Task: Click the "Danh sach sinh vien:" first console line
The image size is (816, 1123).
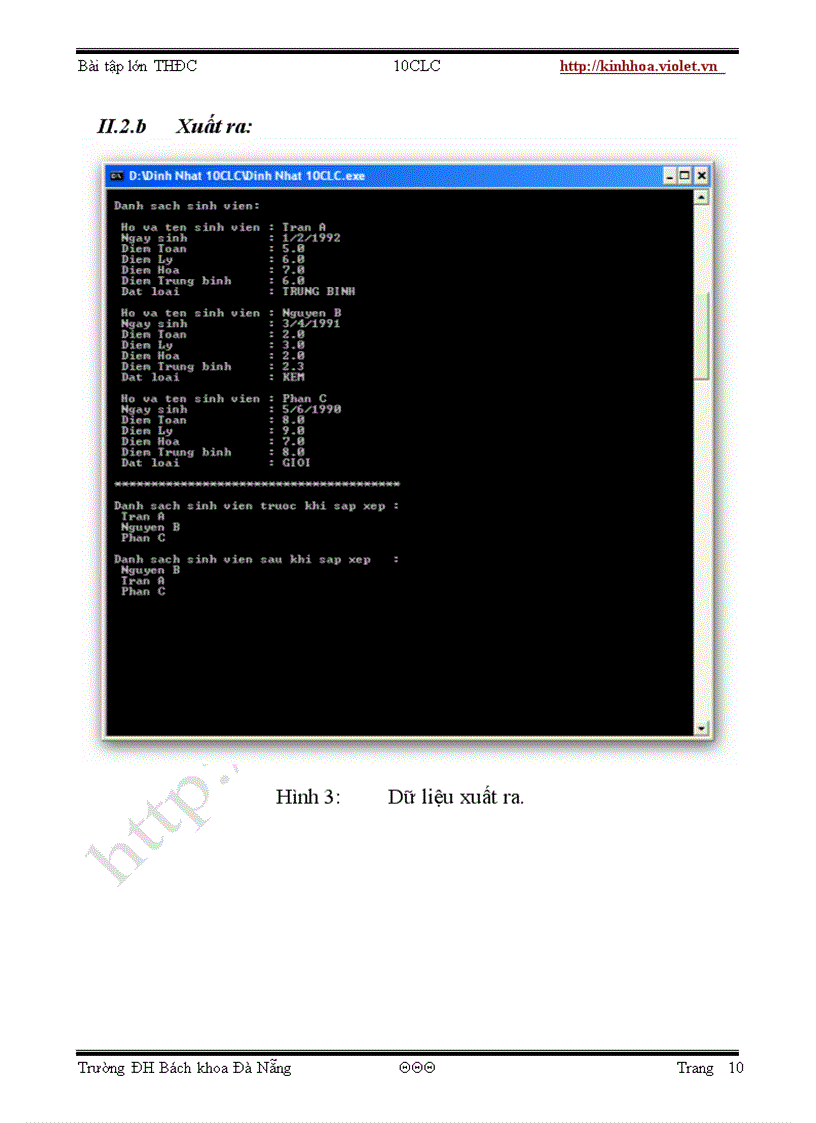Action: 187,205
